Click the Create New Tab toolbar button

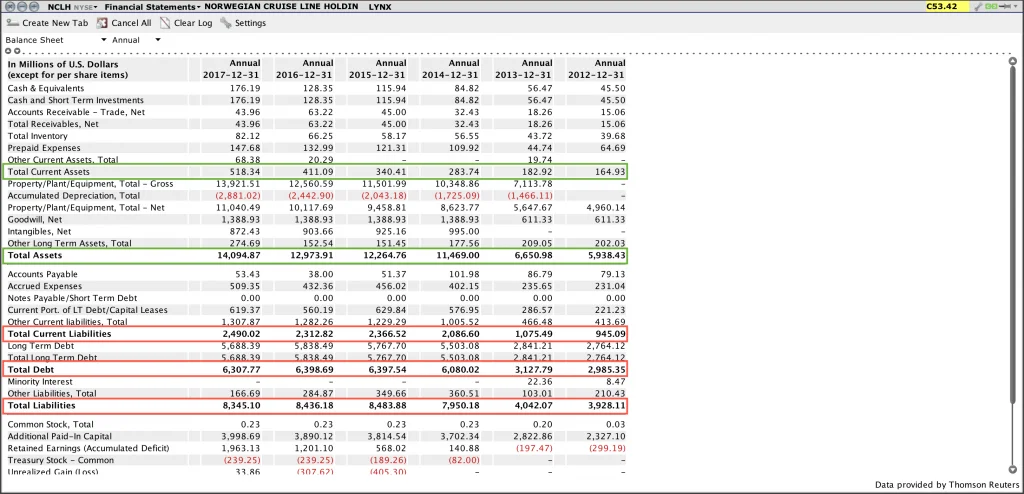(47, 23)
